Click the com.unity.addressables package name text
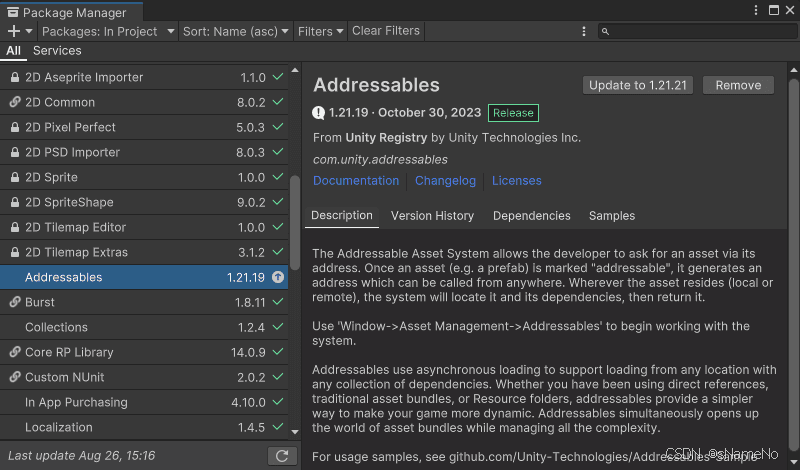The height and width of the screenshot is (470, 800). pyautogui.click(x=380, y=160)
